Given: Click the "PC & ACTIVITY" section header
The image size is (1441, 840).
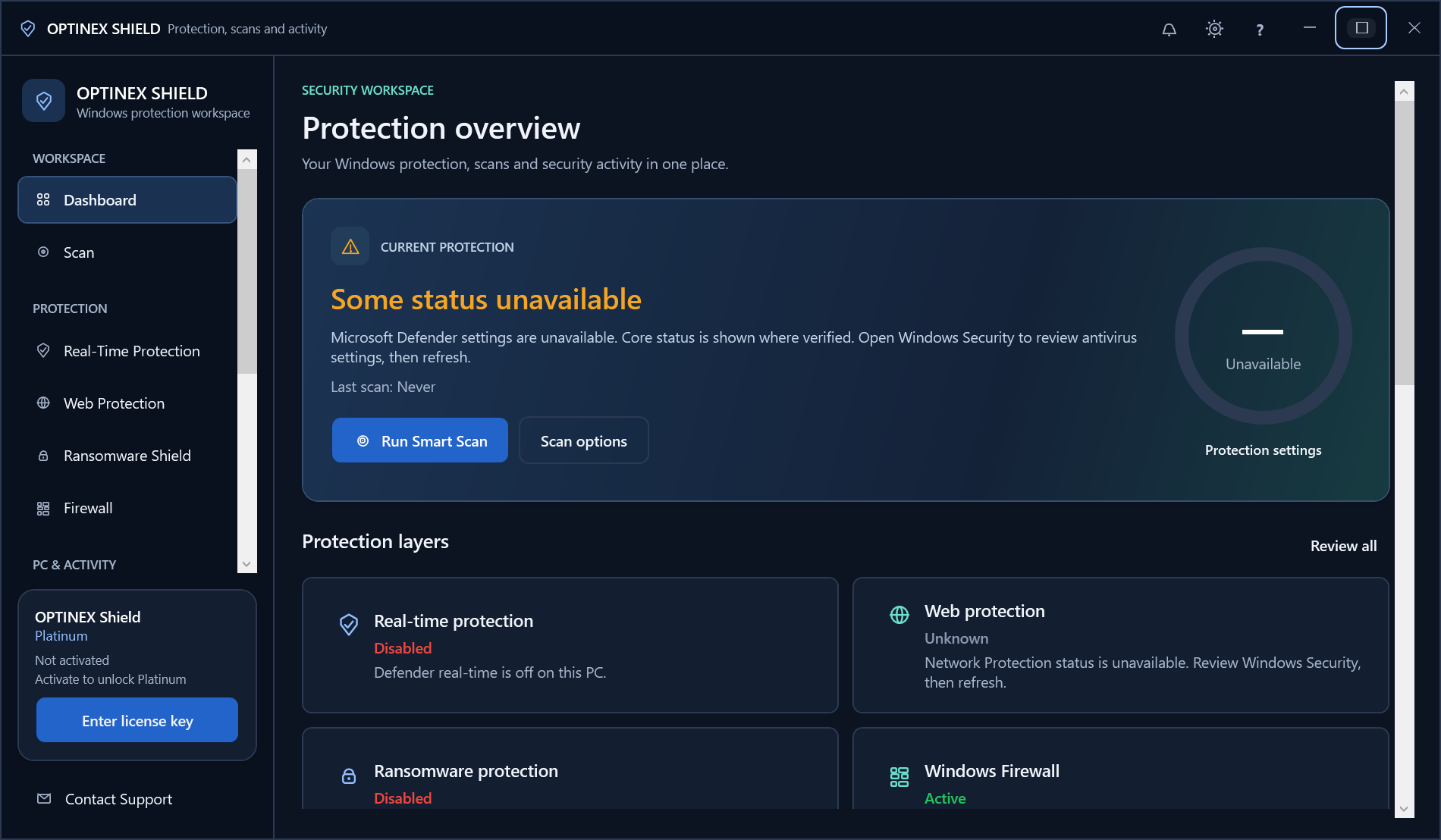Looking at the screenshot, I should pos(74,565).
